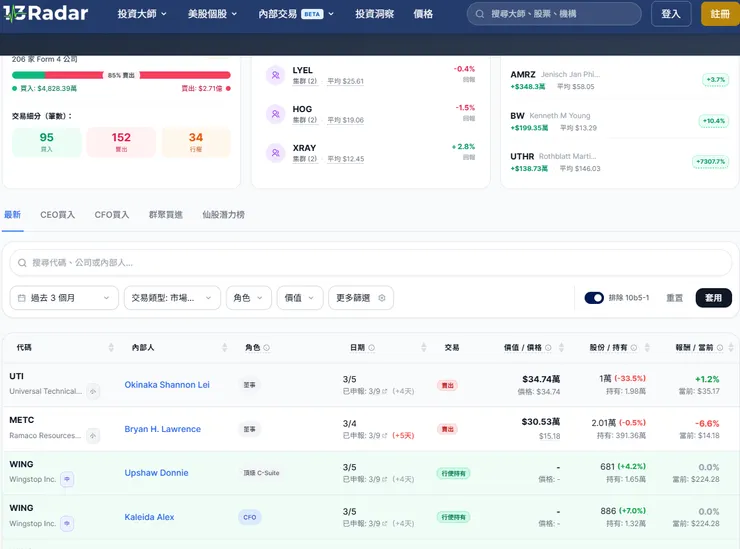The width and height of the screenshot is (740, 549).
Task: Click the 套用 apply button
Action: click(x=714, y=298)
